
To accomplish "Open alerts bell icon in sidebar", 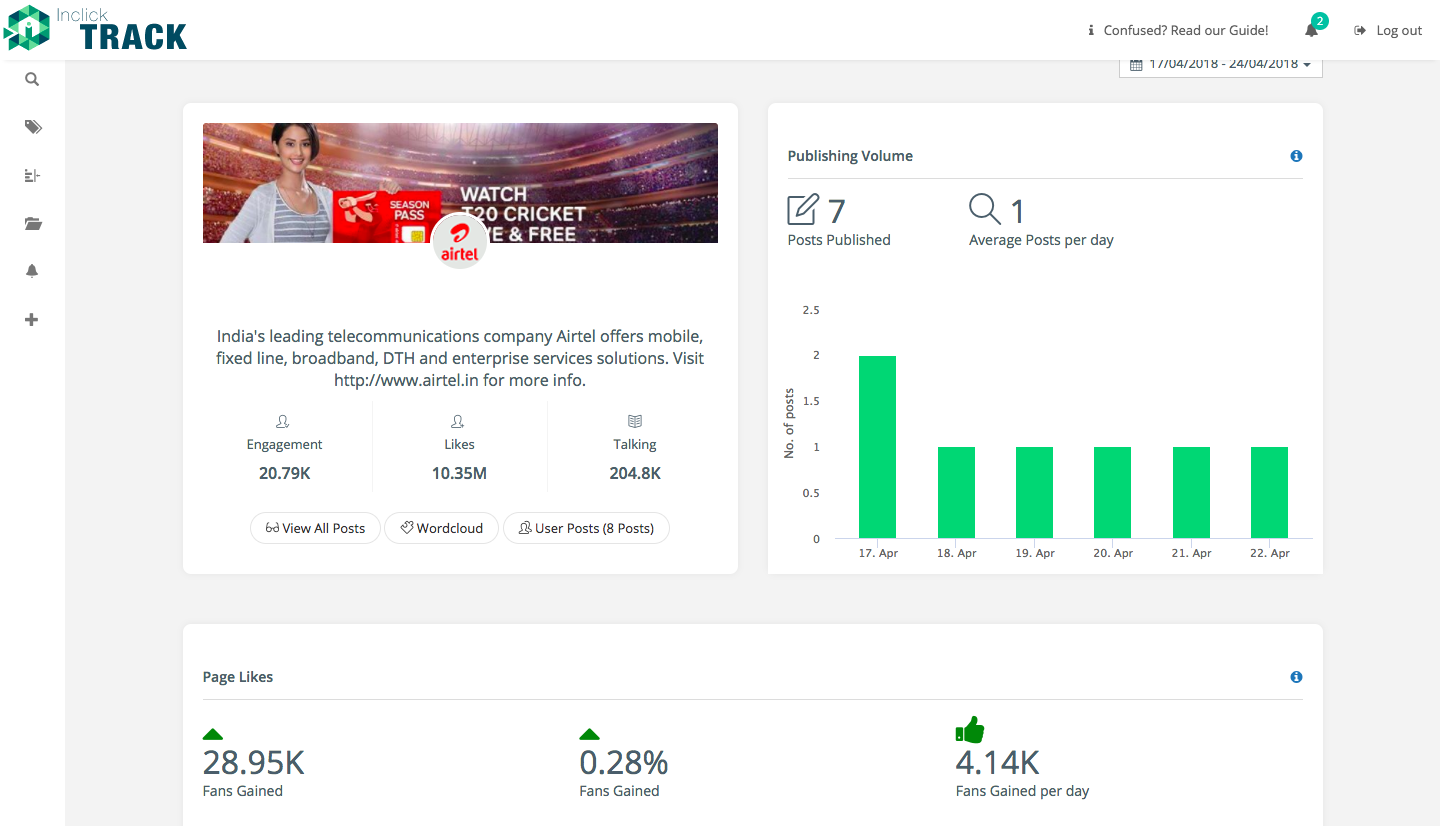I will tap(32, 271).
